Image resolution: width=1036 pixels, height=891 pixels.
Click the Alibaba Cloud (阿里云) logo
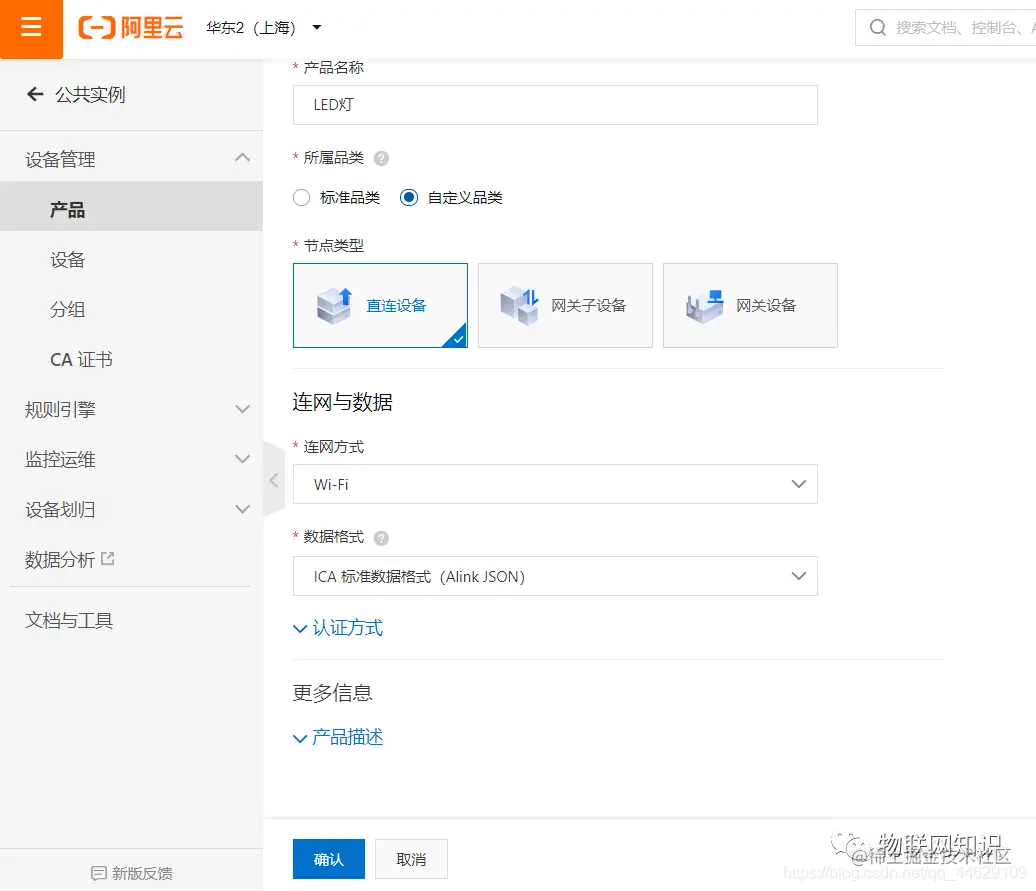coord(130,29)
